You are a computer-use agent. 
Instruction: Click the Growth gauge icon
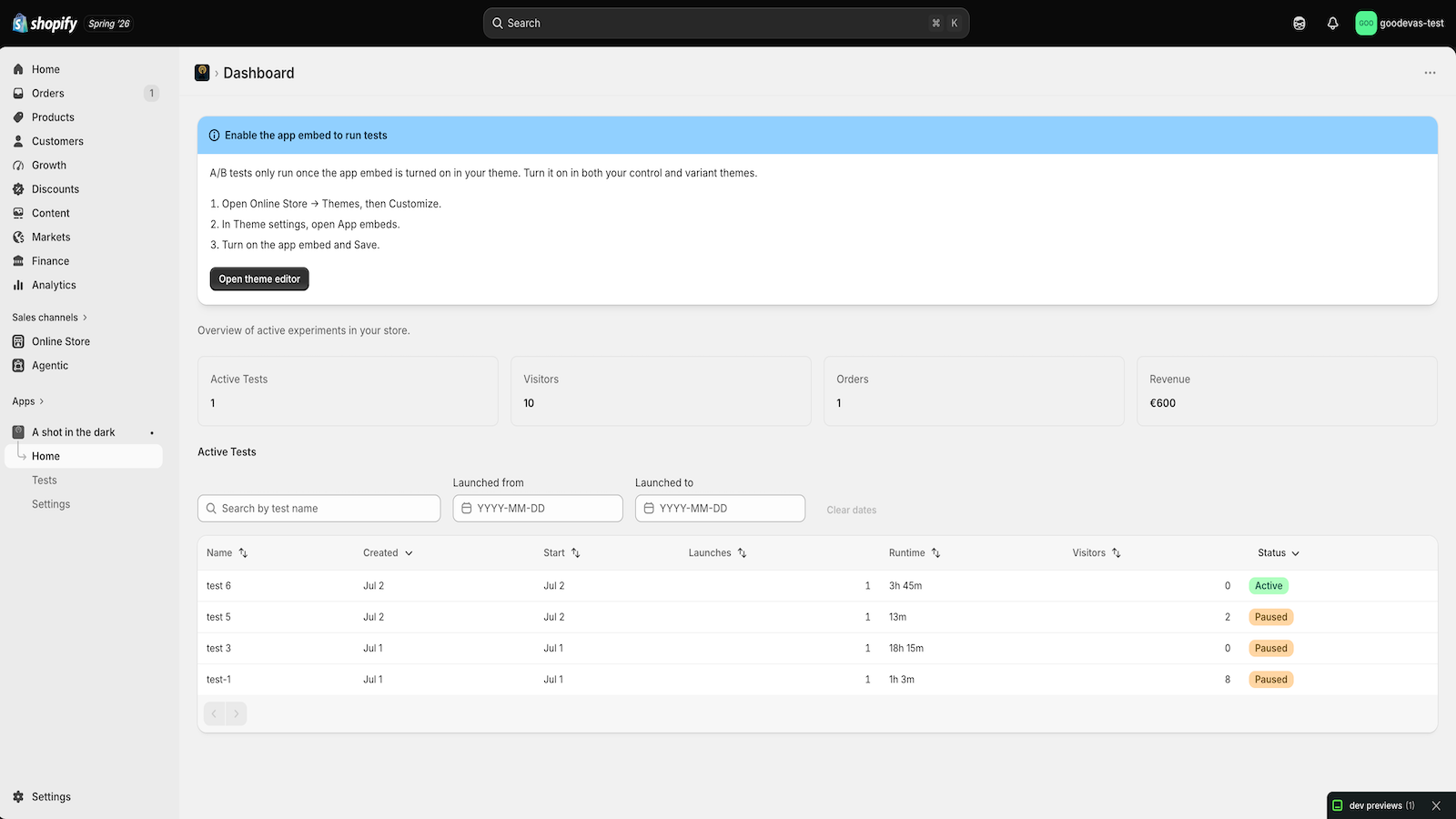coord(18,166)
